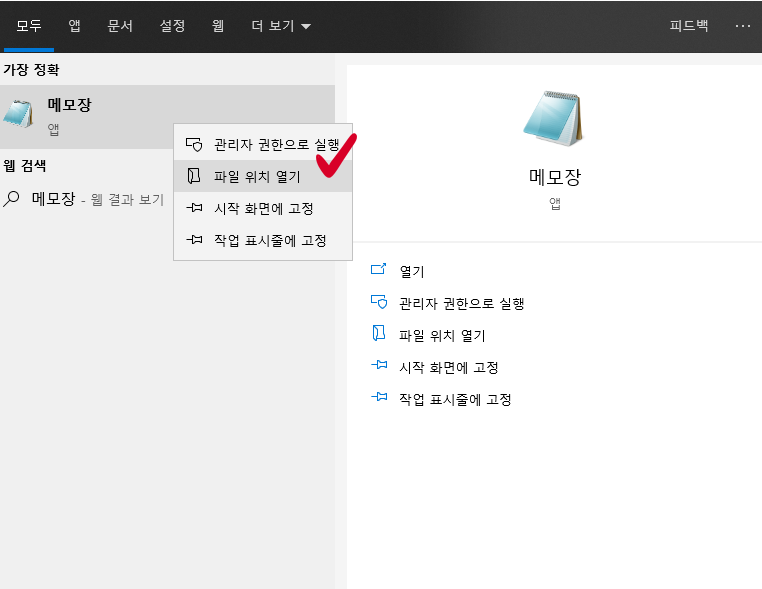Viewport: 762px width, 589px height.
Task: Click the large 메모장 icon in preview pane
Action: coord(554,118)
